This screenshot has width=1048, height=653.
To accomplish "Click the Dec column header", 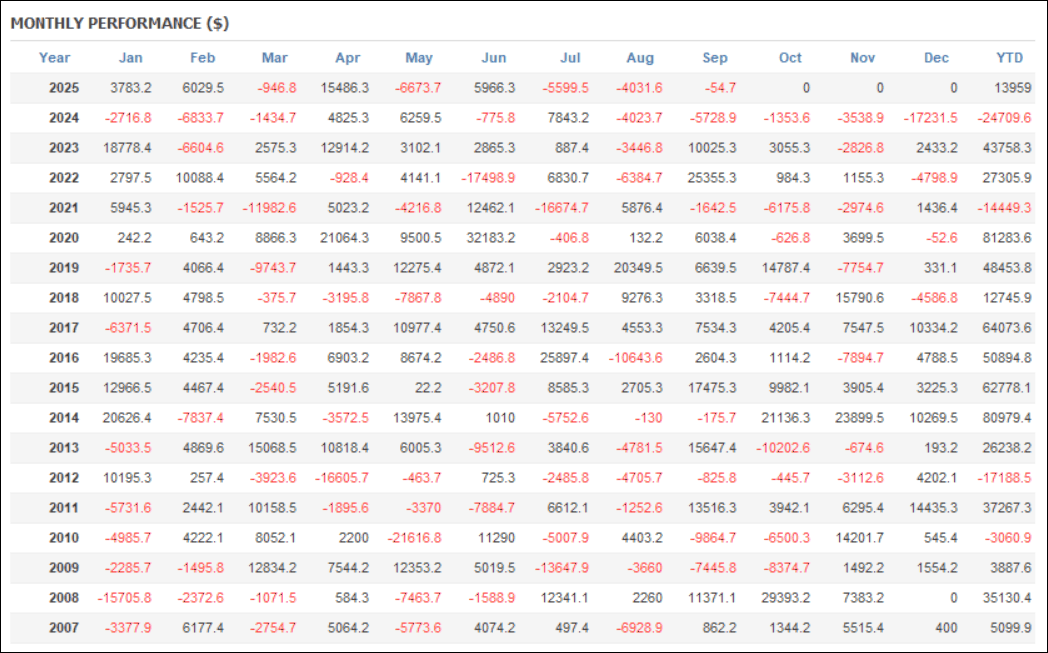I will (937, 58).
